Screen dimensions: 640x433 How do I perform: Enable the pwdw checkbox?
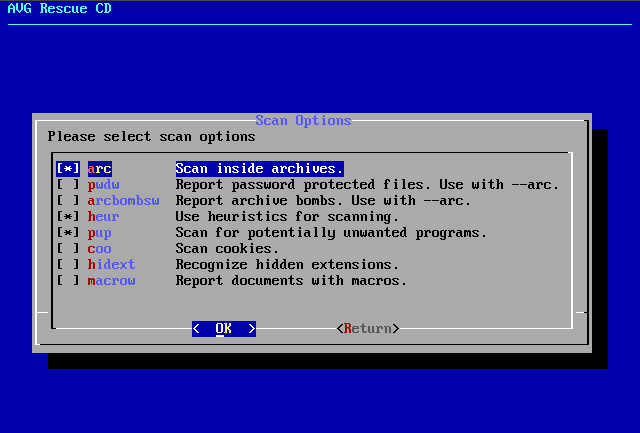coord(68,184)
